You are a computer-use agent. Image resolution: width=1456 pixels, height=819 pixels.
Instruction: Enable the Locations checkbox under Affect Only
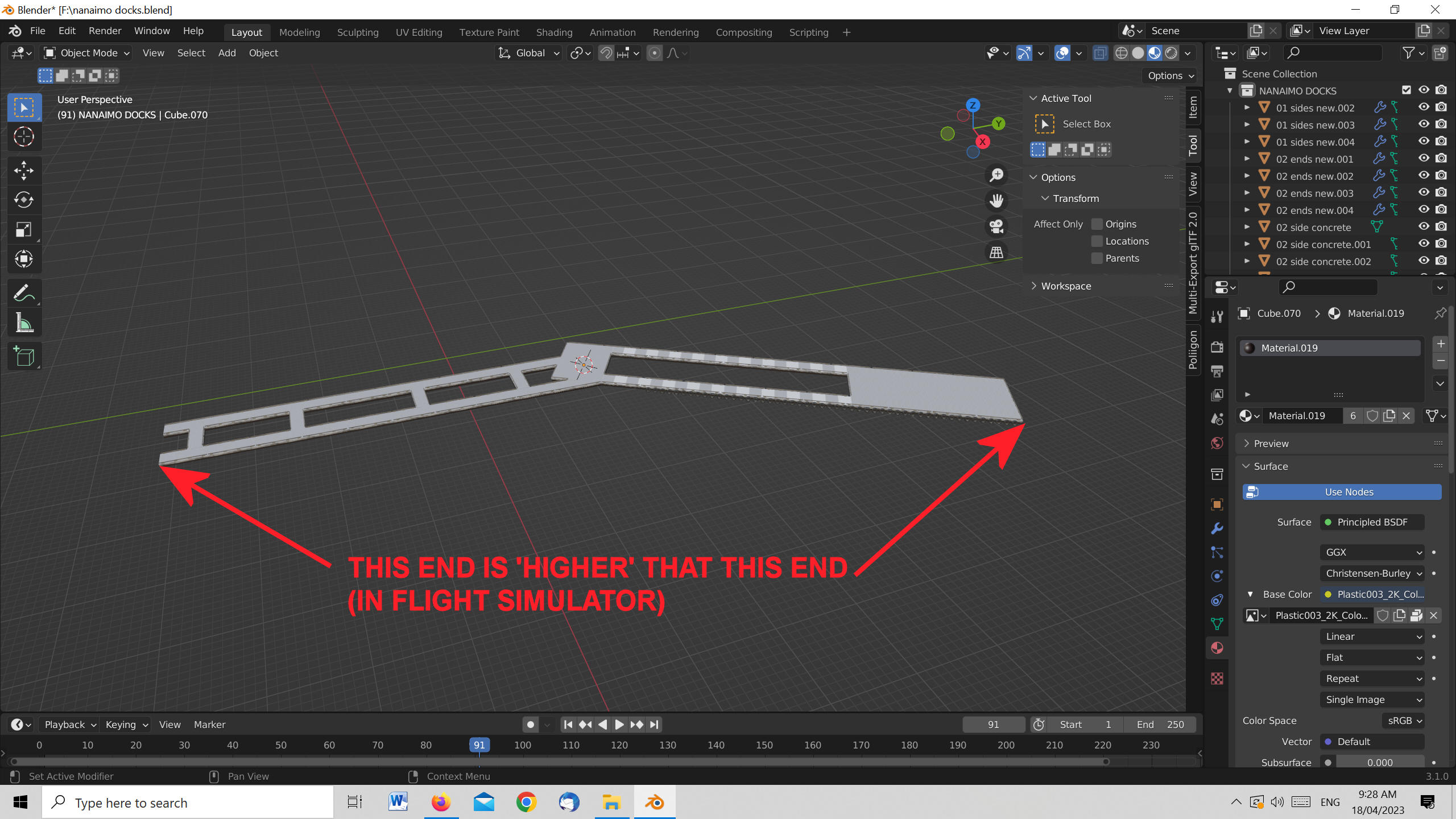pos(1097,241)
